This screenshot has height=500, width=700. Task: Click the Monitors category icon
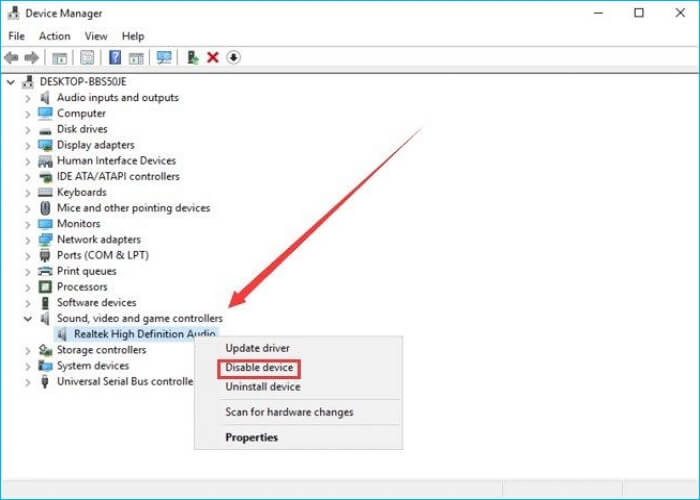[45, 224]
